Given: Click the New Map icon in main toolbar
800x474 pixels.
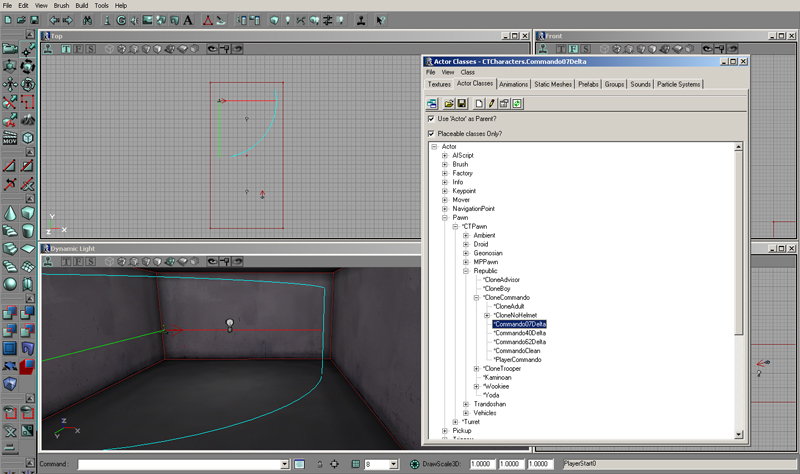Looking at the screenshot, I should click(x=8, y=20).
